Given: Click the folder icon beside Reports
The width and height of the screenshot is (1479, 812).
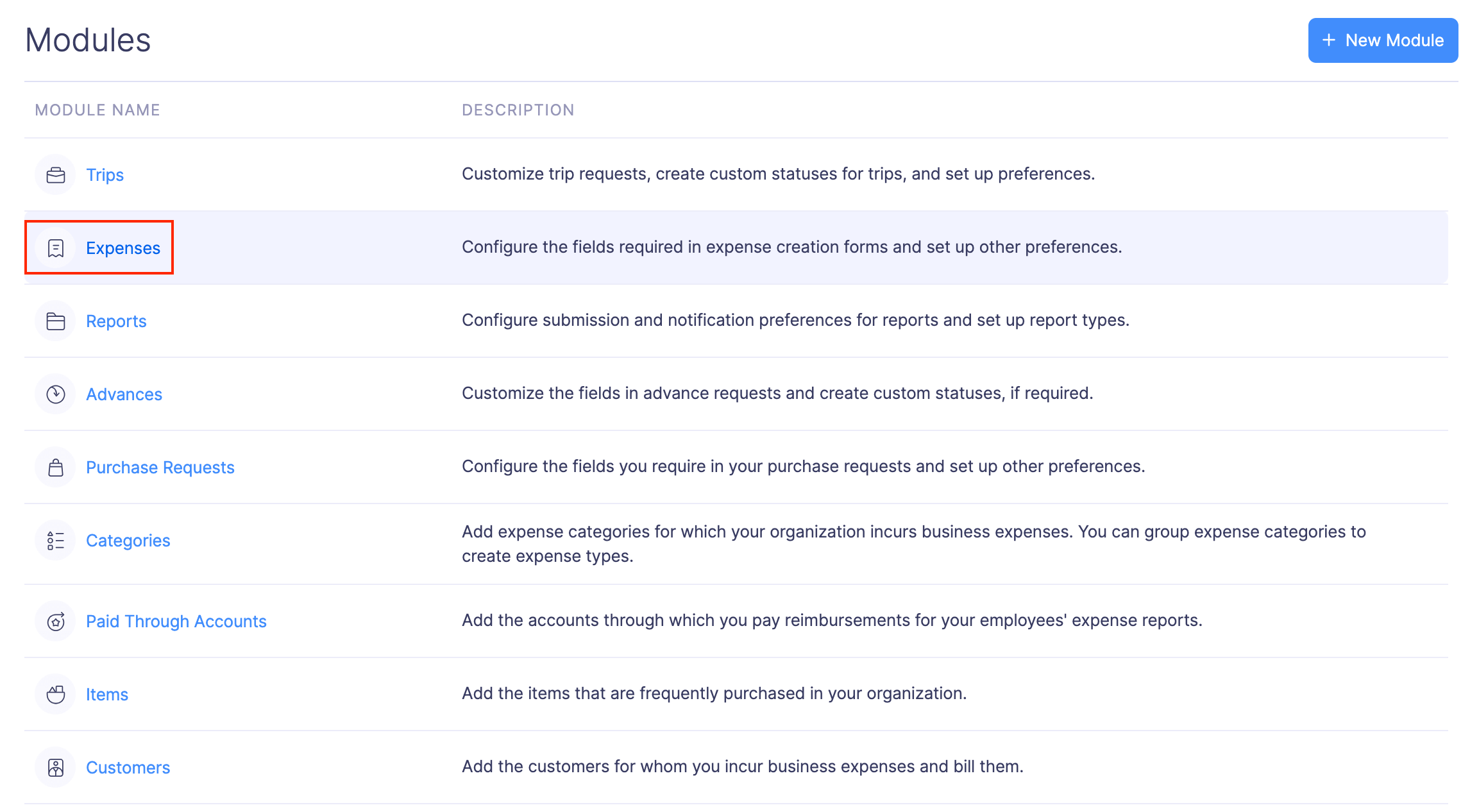Looking at the screenshot, I should (55, 321).
